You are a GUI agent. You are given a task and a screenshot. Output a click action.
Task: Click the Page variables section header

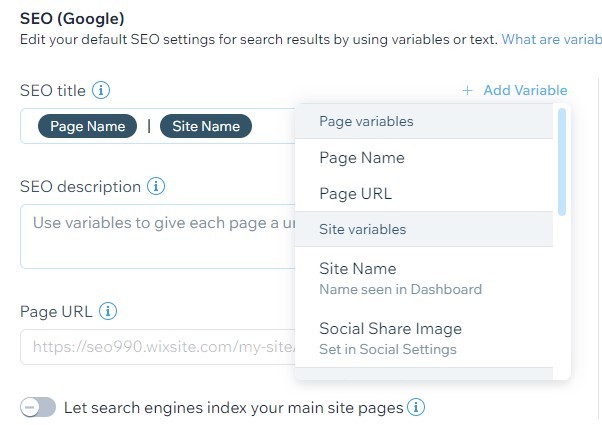click(x=424, y=121)
